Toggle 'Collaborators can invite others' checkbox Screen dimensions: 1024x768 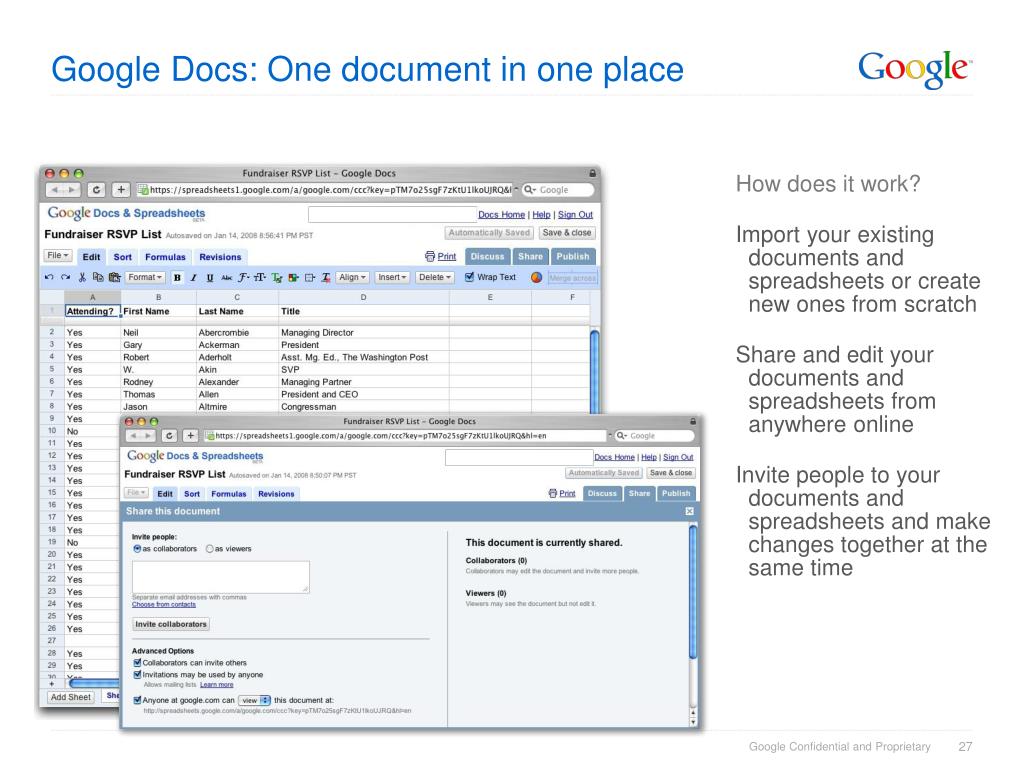pyautogui.click(x=137, y=663)
